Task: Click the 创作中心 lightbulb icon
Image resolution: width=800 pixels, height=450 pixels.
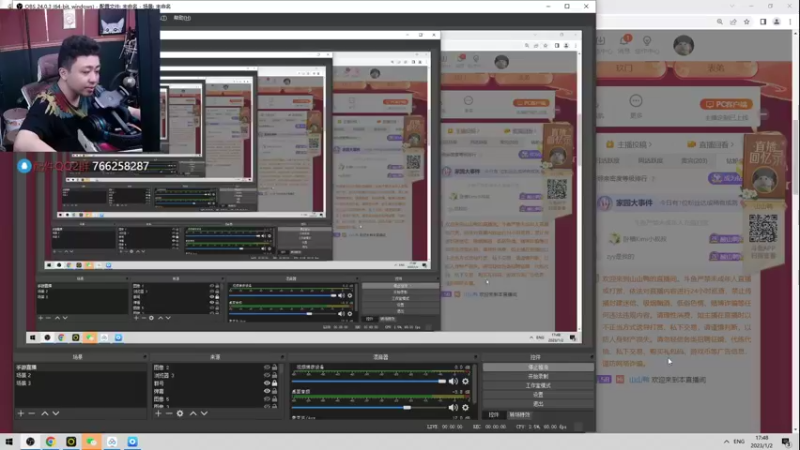Action: pos(647,41)
